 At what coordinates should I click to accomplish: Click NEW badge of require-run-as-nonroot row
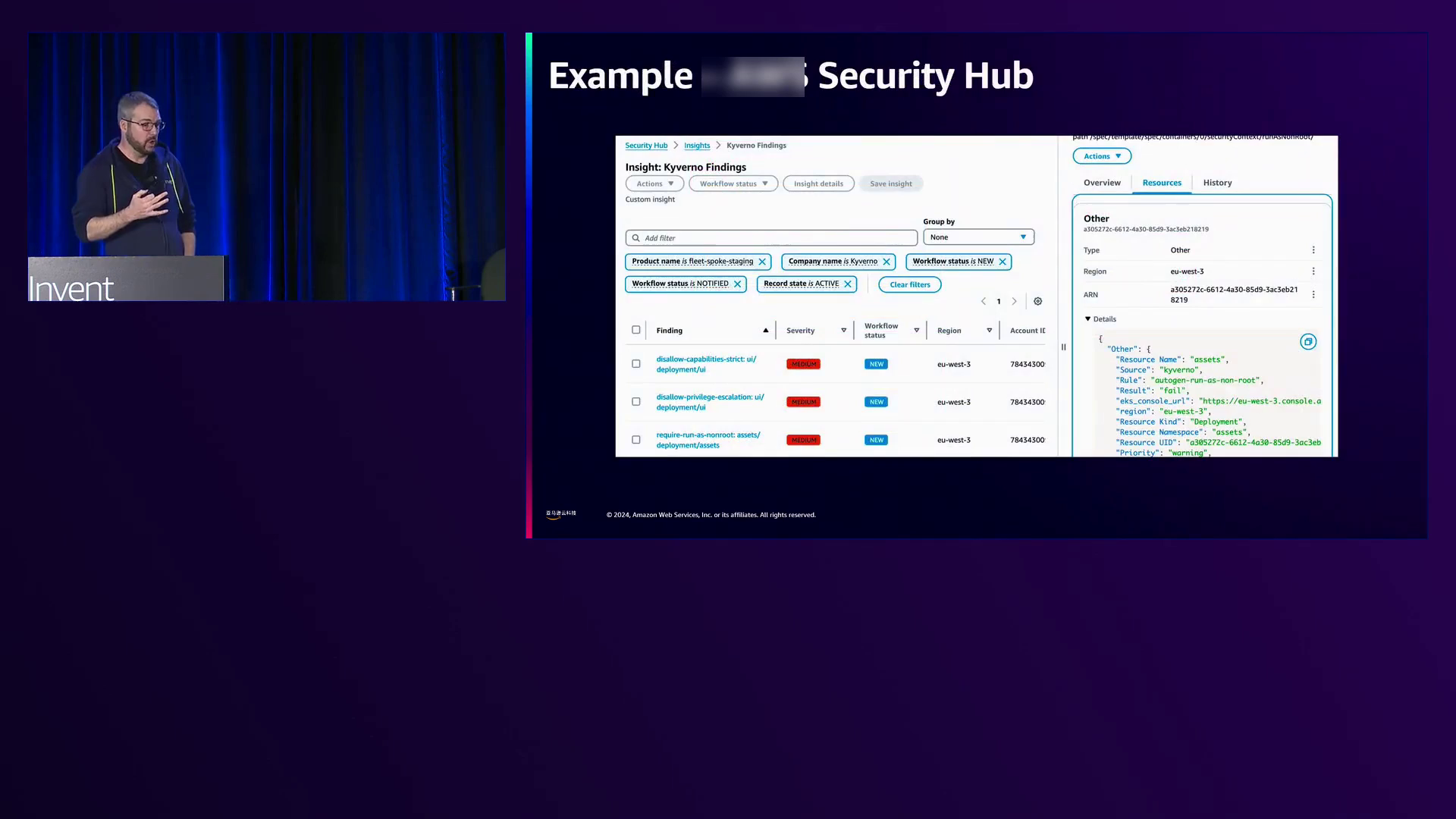[x=876, y=441]
